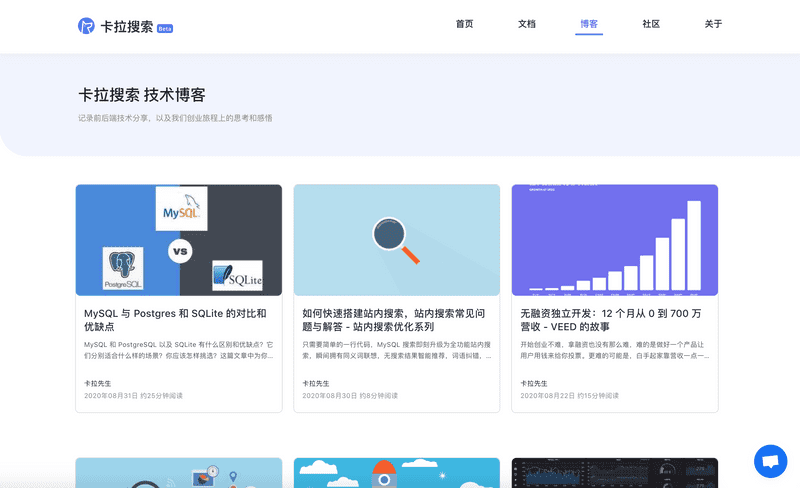The image size is (800, 488).
Task: Click the 卡拉搜索 logo icon
Action: (86, 26)
